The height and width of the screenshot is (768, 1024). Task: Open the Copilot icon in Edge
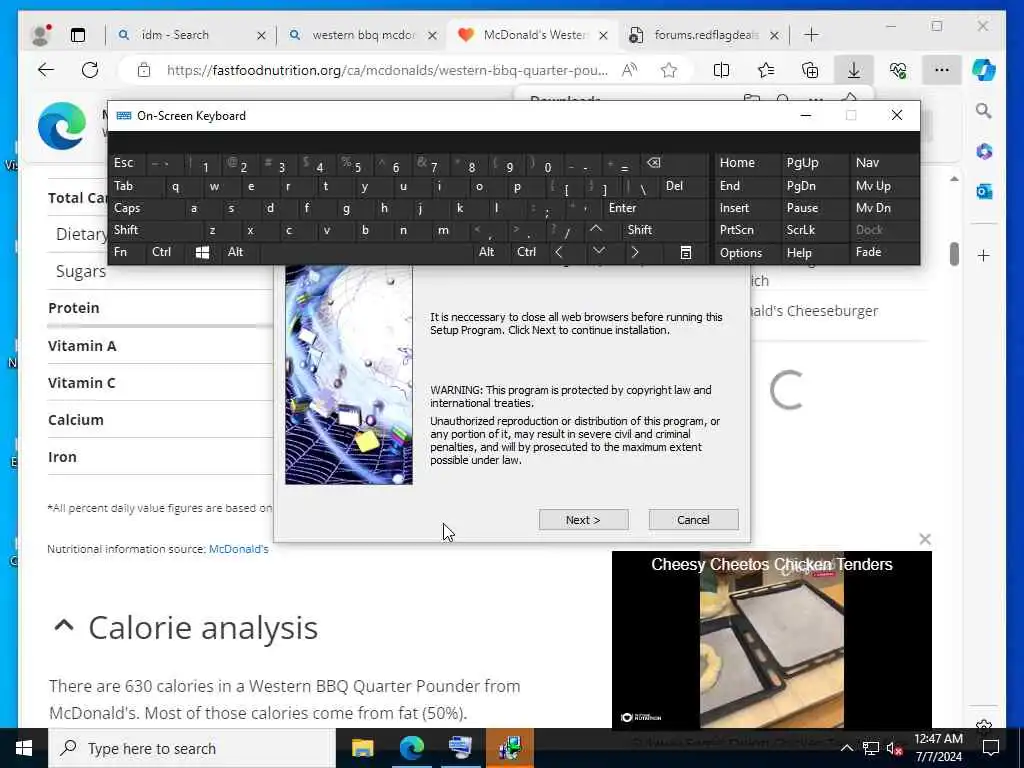(984, 70)
